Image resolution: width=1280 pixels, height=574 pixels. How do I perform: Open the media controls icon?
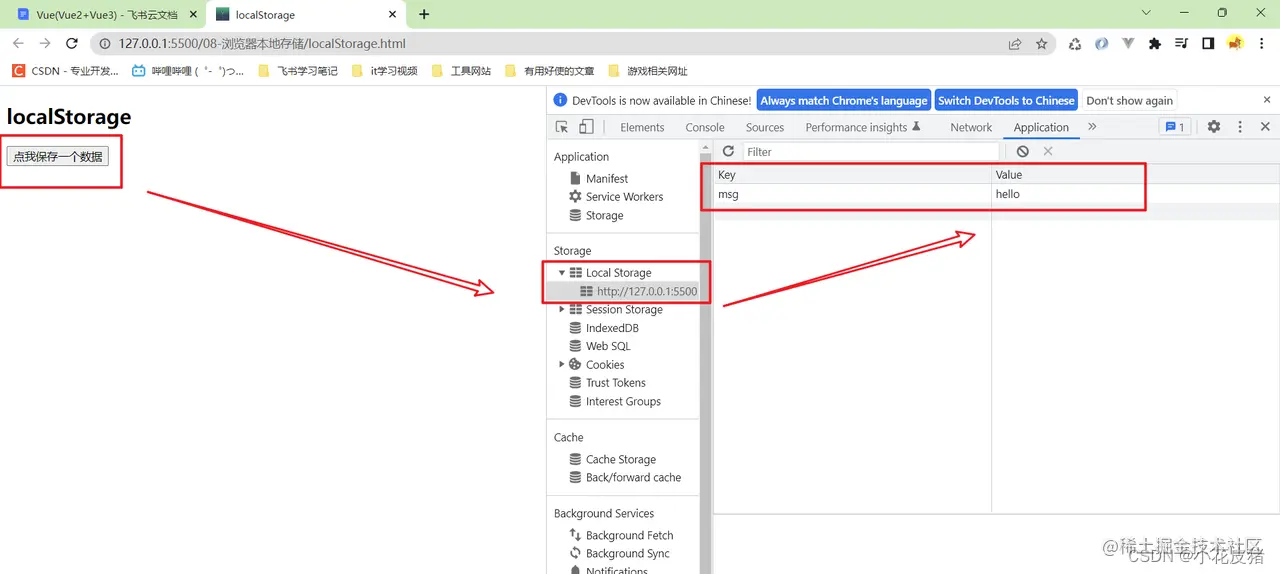(x=1181, y=44)
